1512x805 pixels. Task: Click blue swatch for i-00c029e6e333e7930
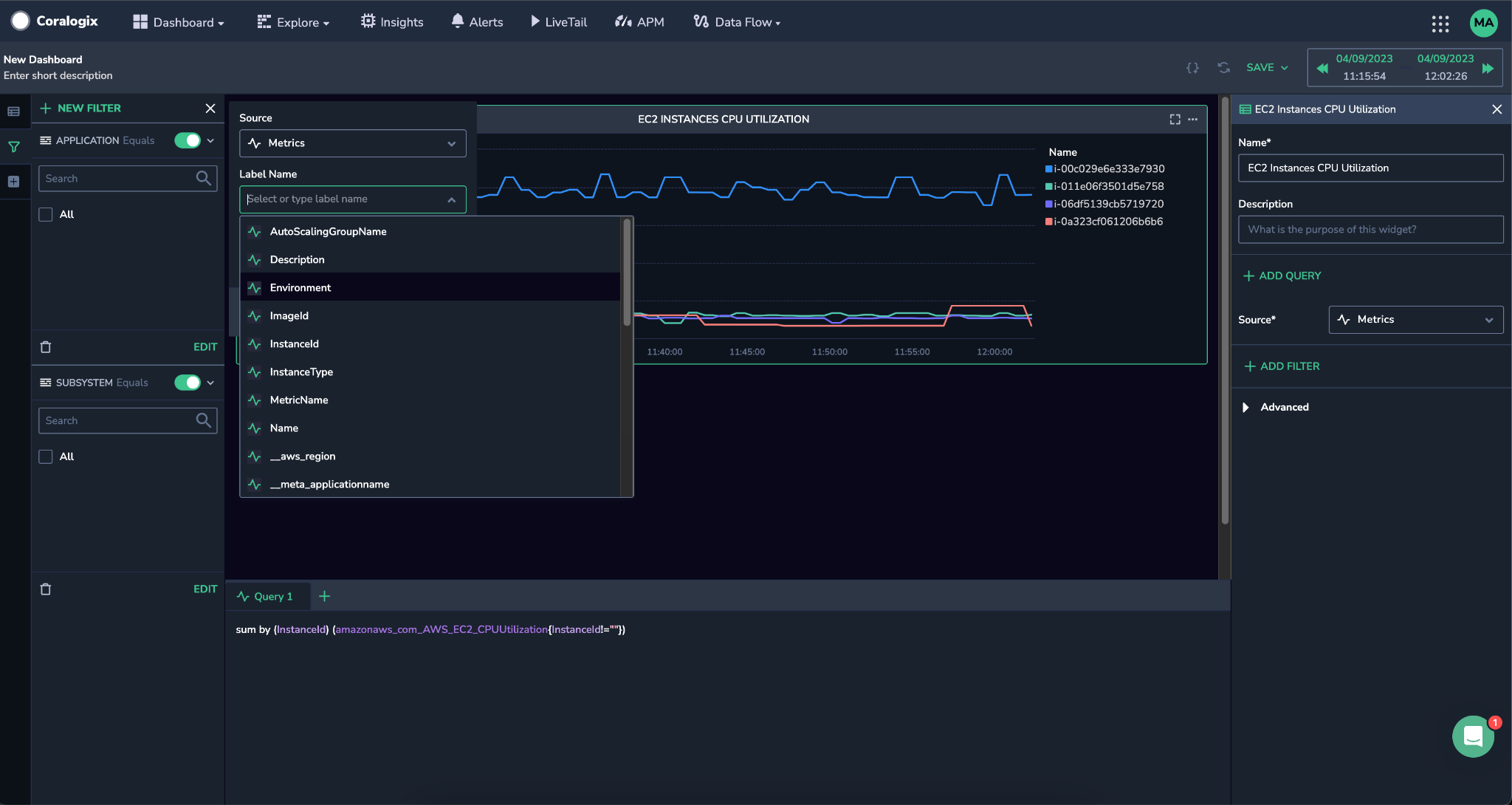coord(1048,169)
